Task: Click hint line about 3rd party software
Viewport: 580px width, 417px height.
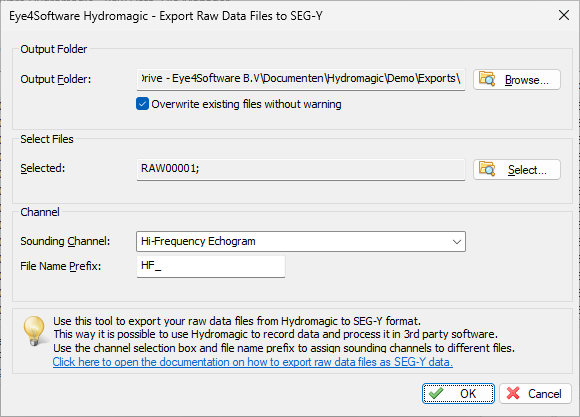Action: tap(276, 334)
